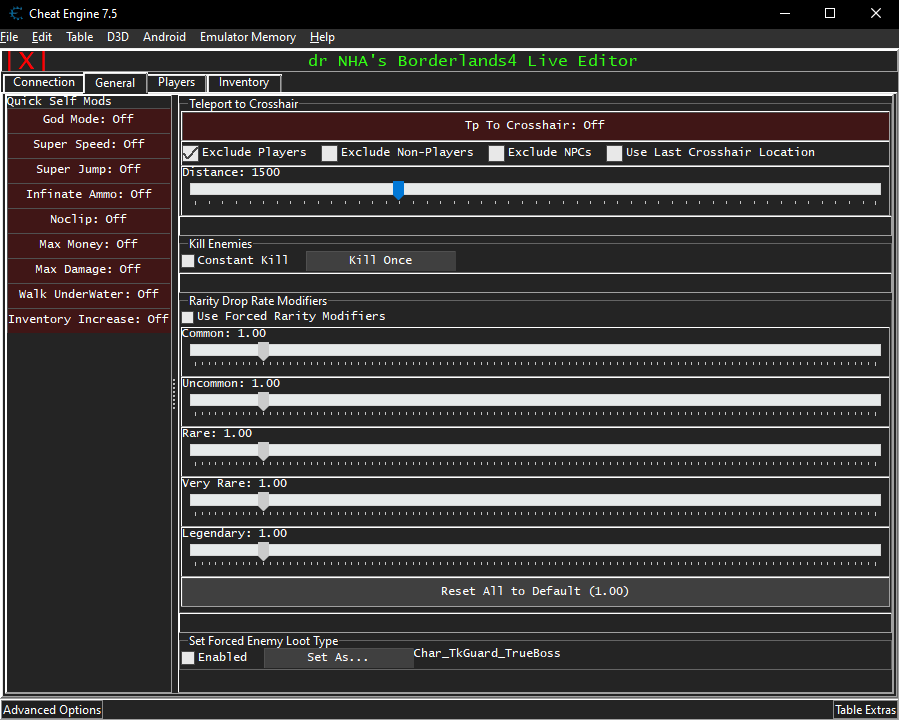Toggle Super Speed

[x=88, y=144]
